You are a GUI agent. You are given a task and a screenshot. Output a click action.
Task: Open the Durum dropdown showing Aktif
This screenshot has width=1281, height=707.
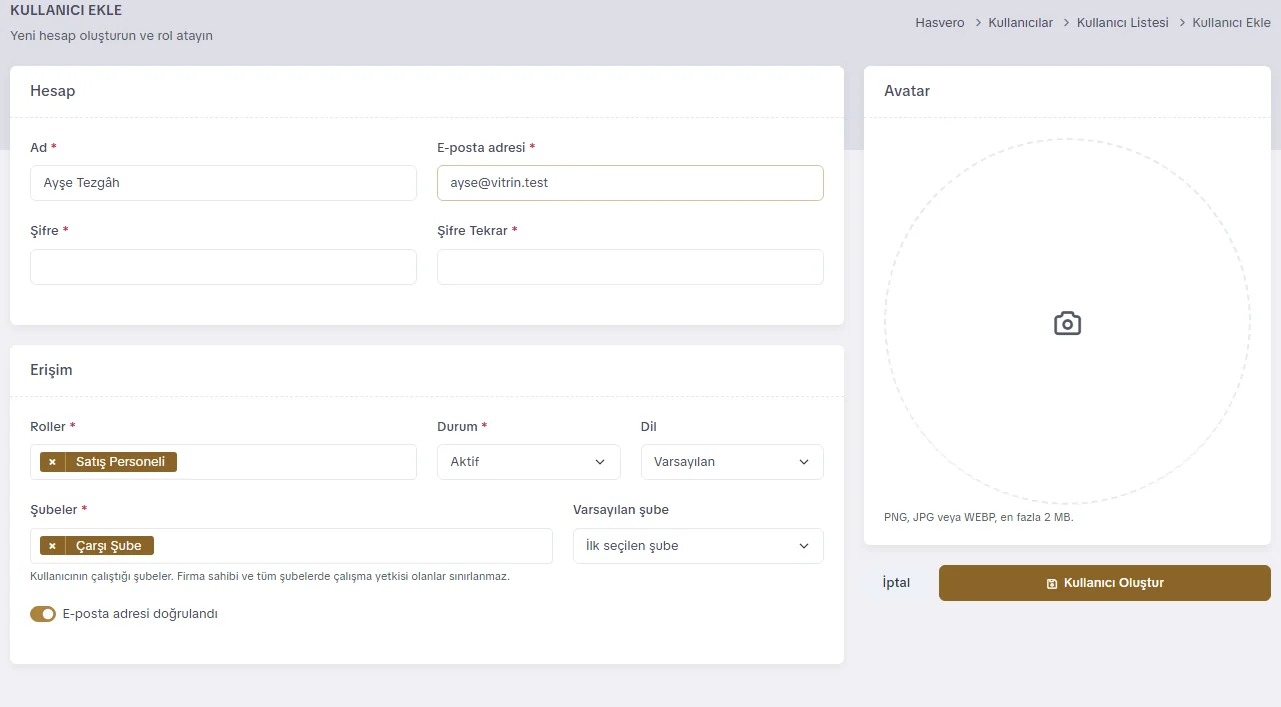(529, 462)
